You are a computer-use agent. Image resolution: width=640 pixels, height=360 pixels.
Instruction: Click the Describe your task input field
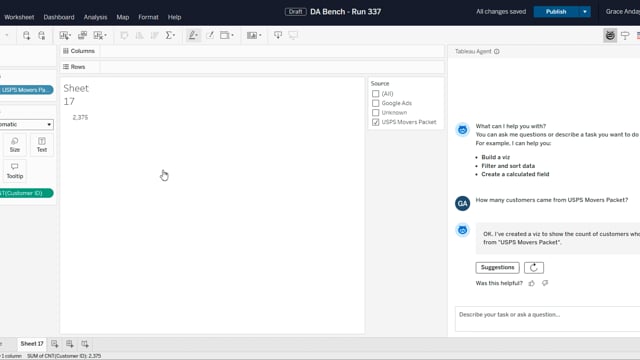pos(547,319)
